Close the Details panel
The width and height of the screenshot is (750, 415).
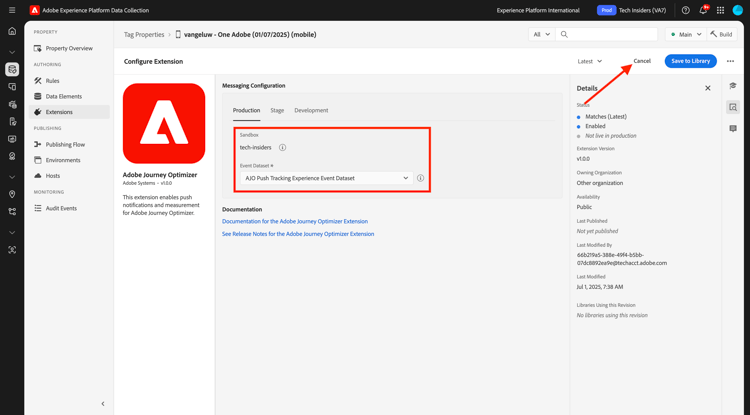coord(708,88)
